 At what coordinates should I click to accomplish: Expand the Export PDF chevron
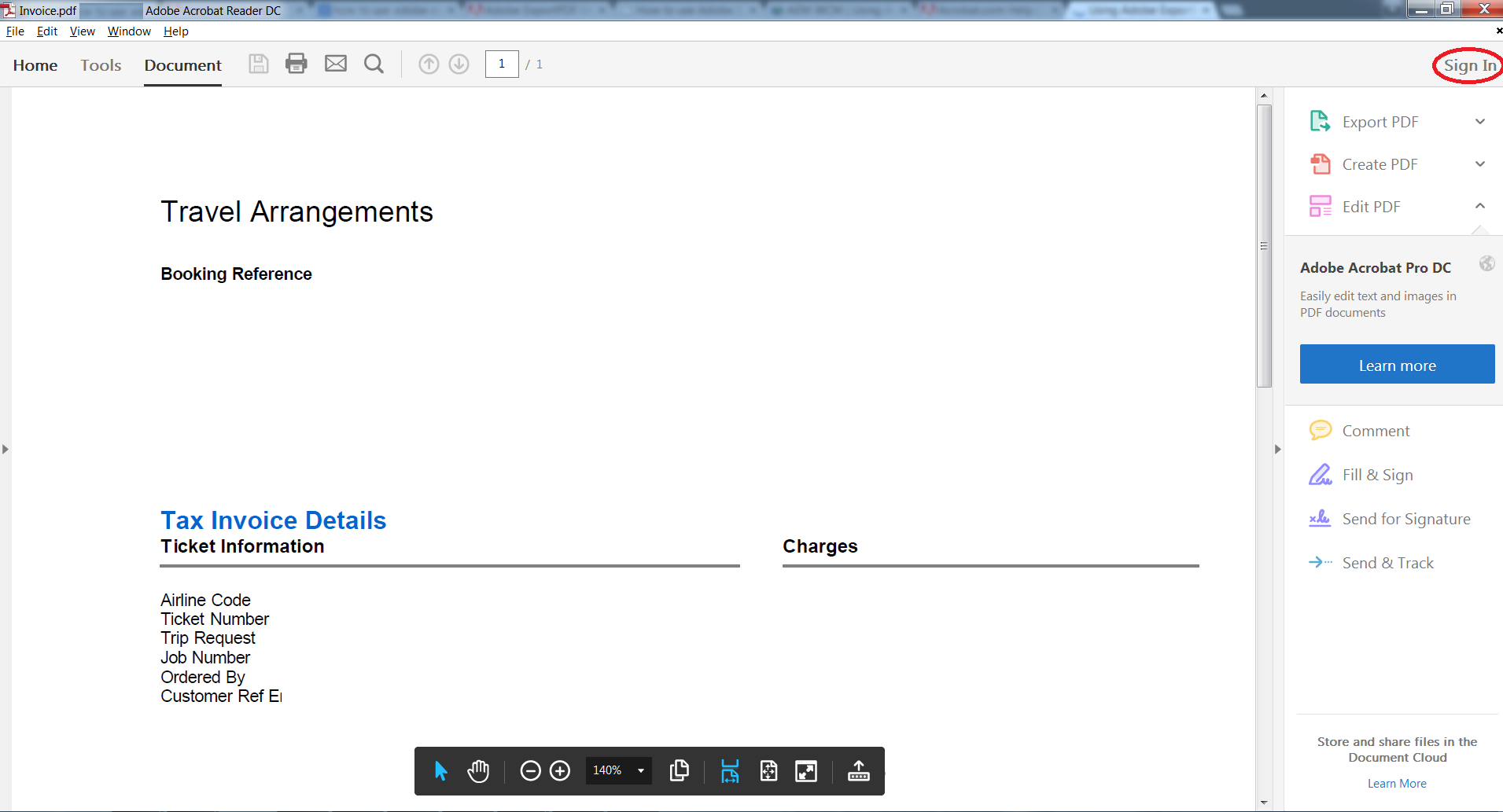pos(1480,122)
